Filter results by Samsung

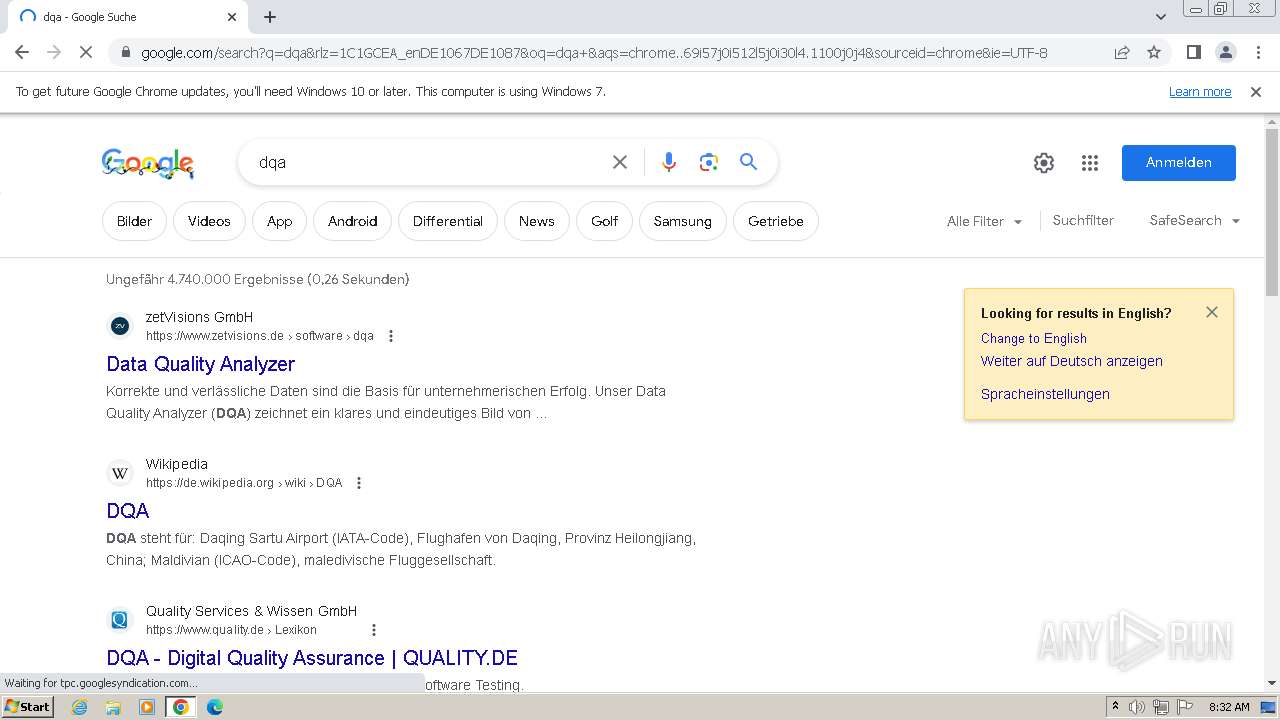683,221
